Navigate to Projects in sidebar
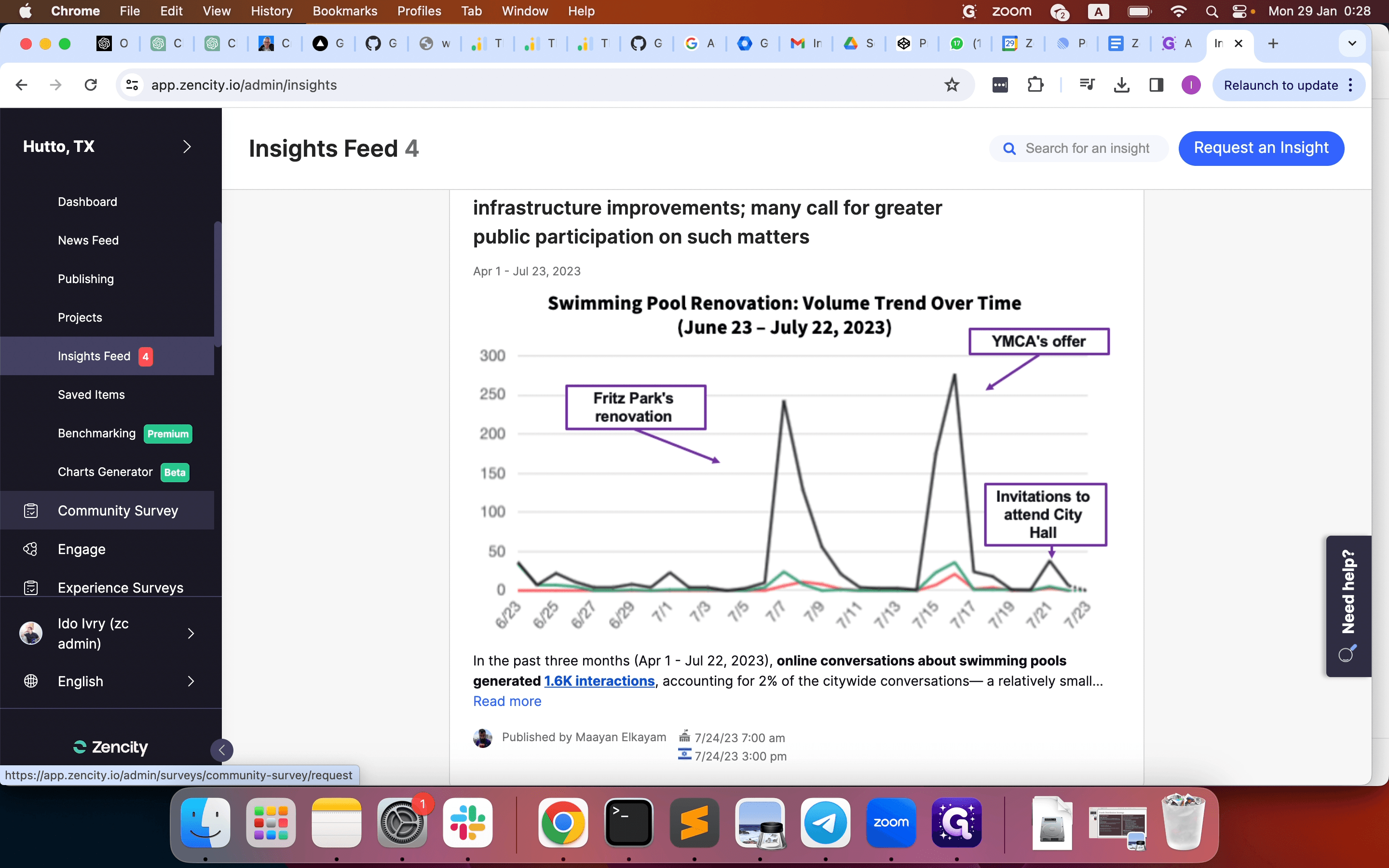The height and width of the screenshot is (868, 1389). 80,317
